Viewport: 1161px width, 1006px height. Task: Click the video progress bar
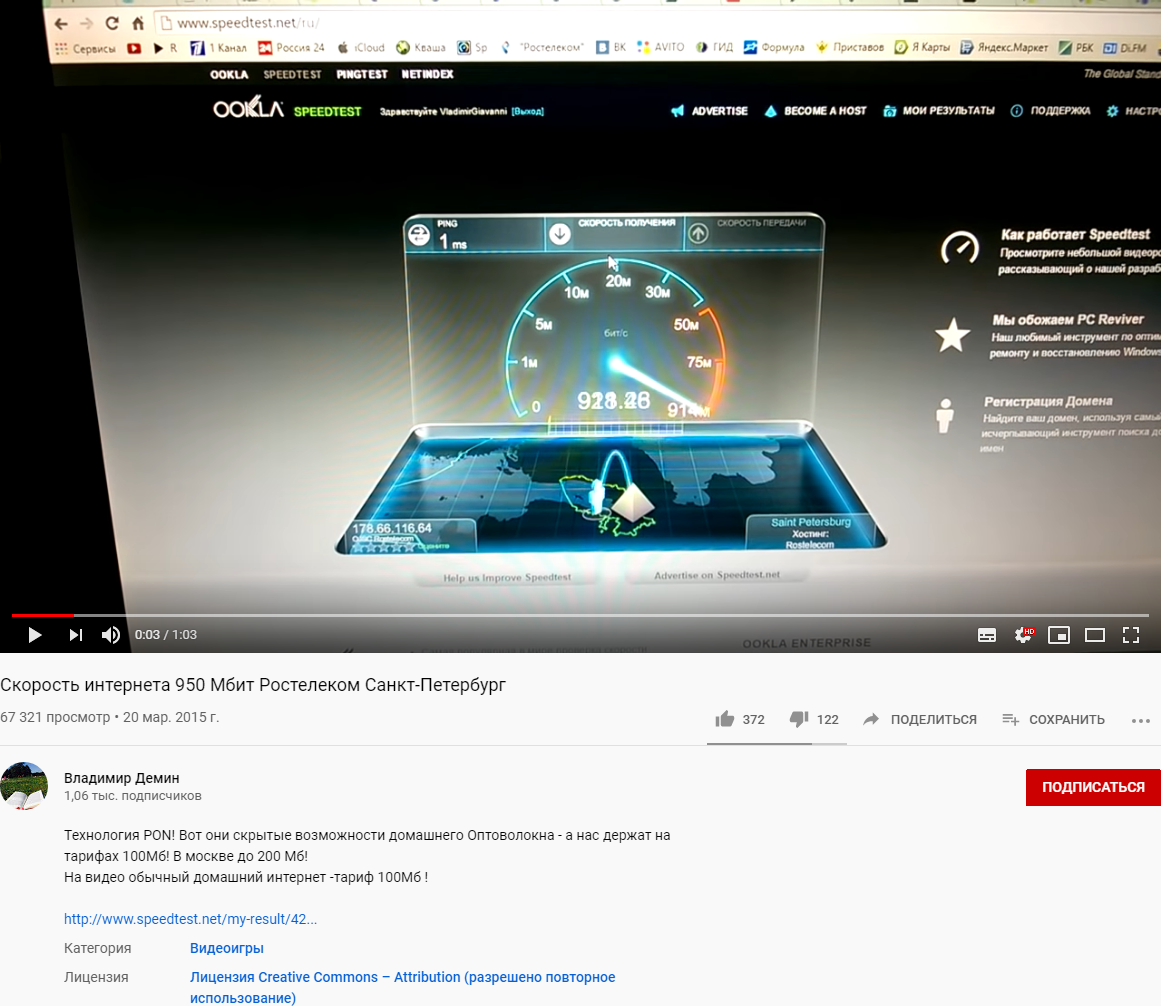point(580,615)
